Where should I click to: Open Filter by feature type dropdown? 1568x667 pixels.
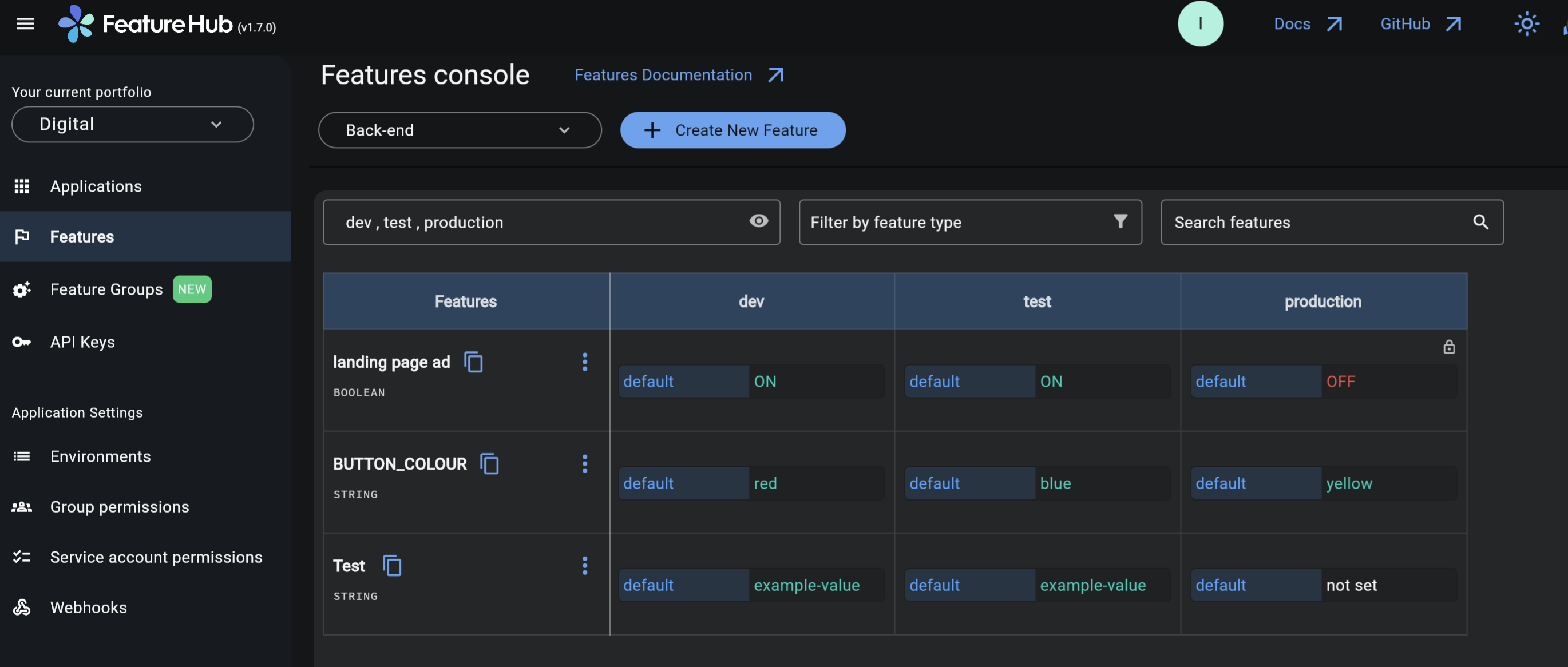point(969,222)
